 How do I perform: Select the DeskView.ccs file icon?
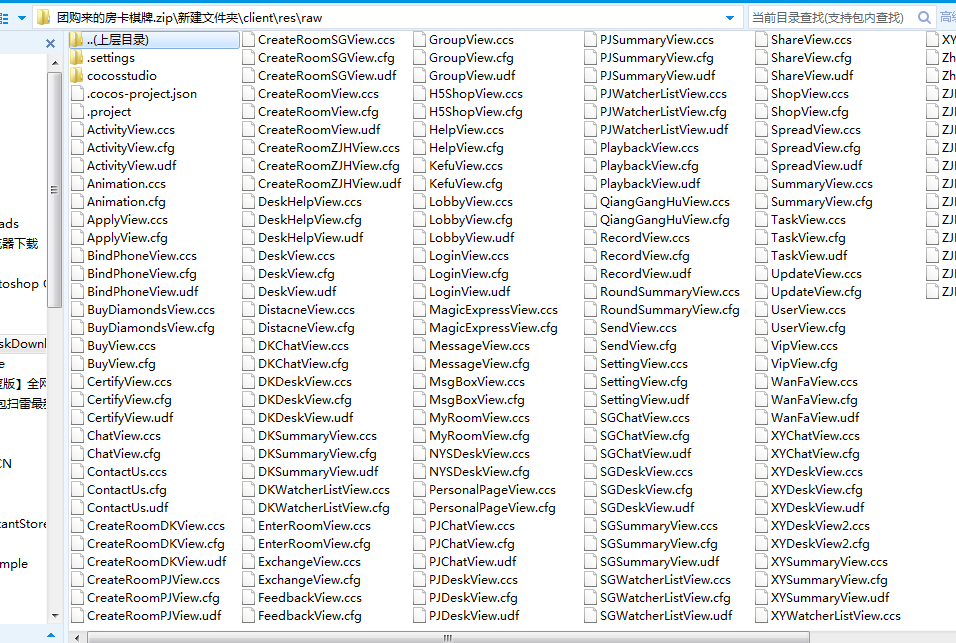pyautogui.click(x=248, y=256)
